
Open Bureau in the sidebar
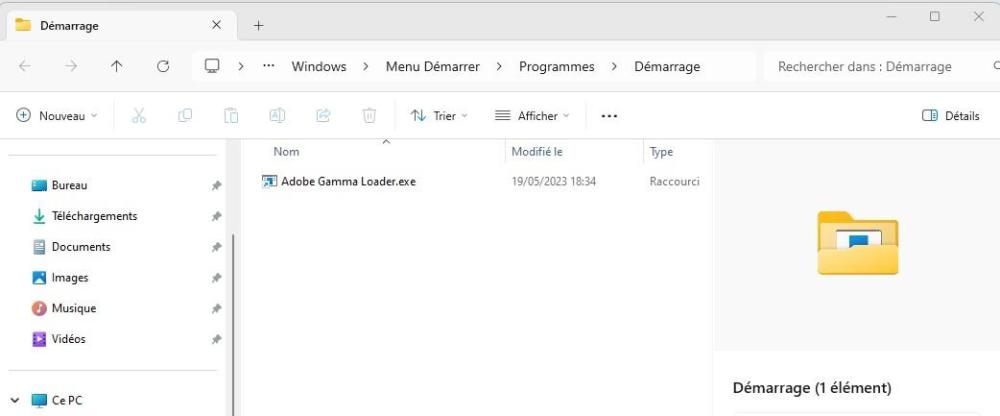click(69, 185)
